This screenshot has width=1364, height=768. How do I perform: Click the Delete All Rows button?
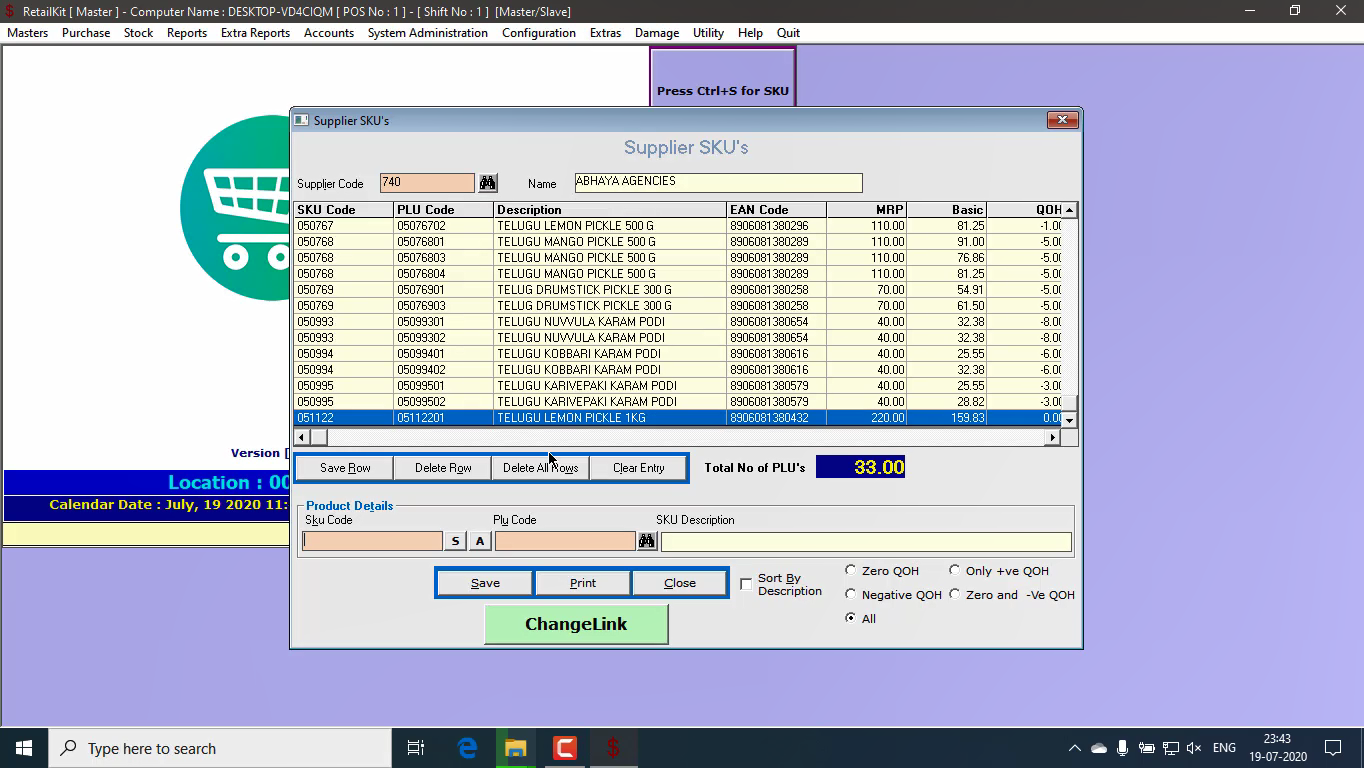tap(540, 468)
